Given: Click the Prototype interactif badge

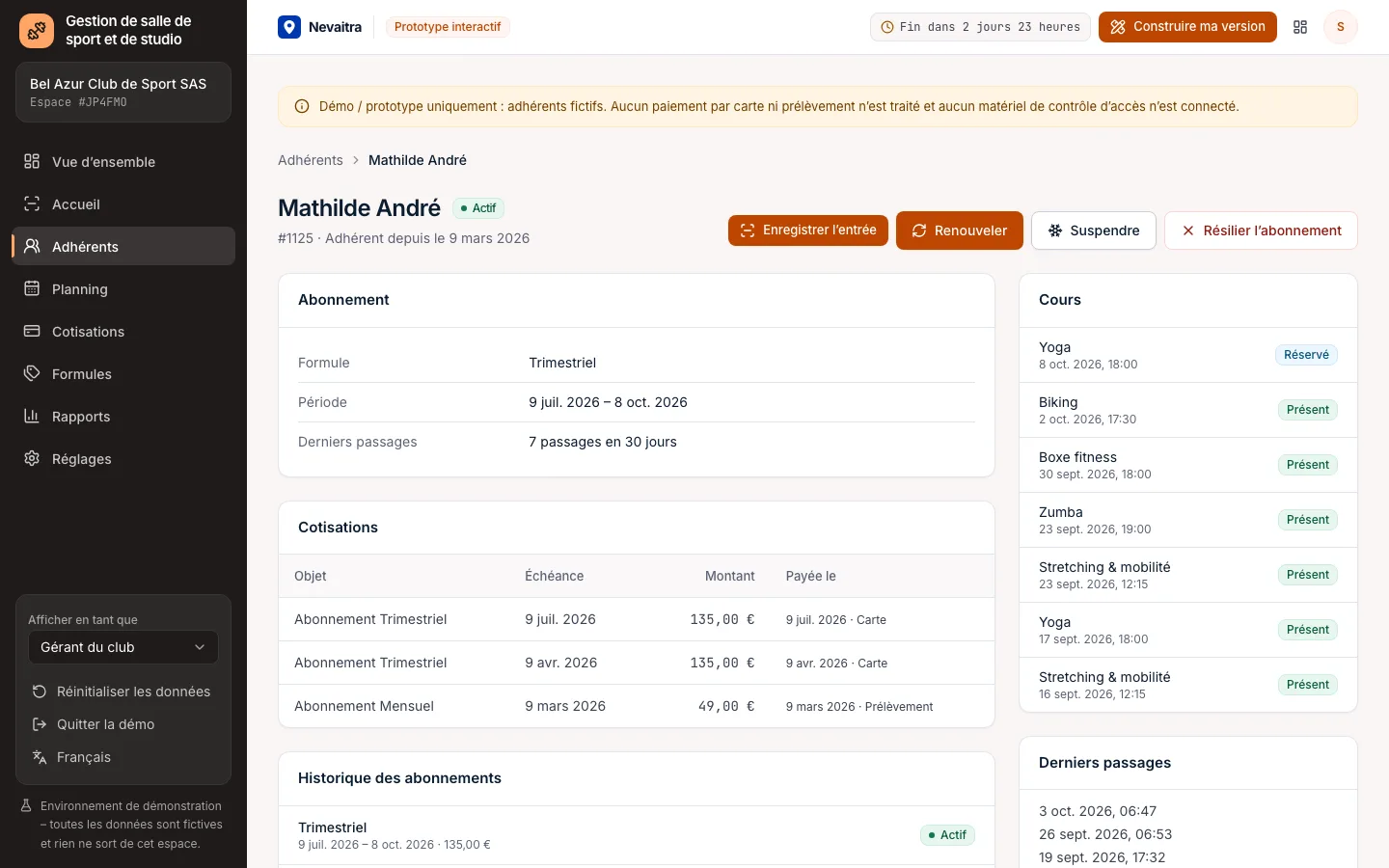Looking at the screenshot, I should (x=448, y=27).
